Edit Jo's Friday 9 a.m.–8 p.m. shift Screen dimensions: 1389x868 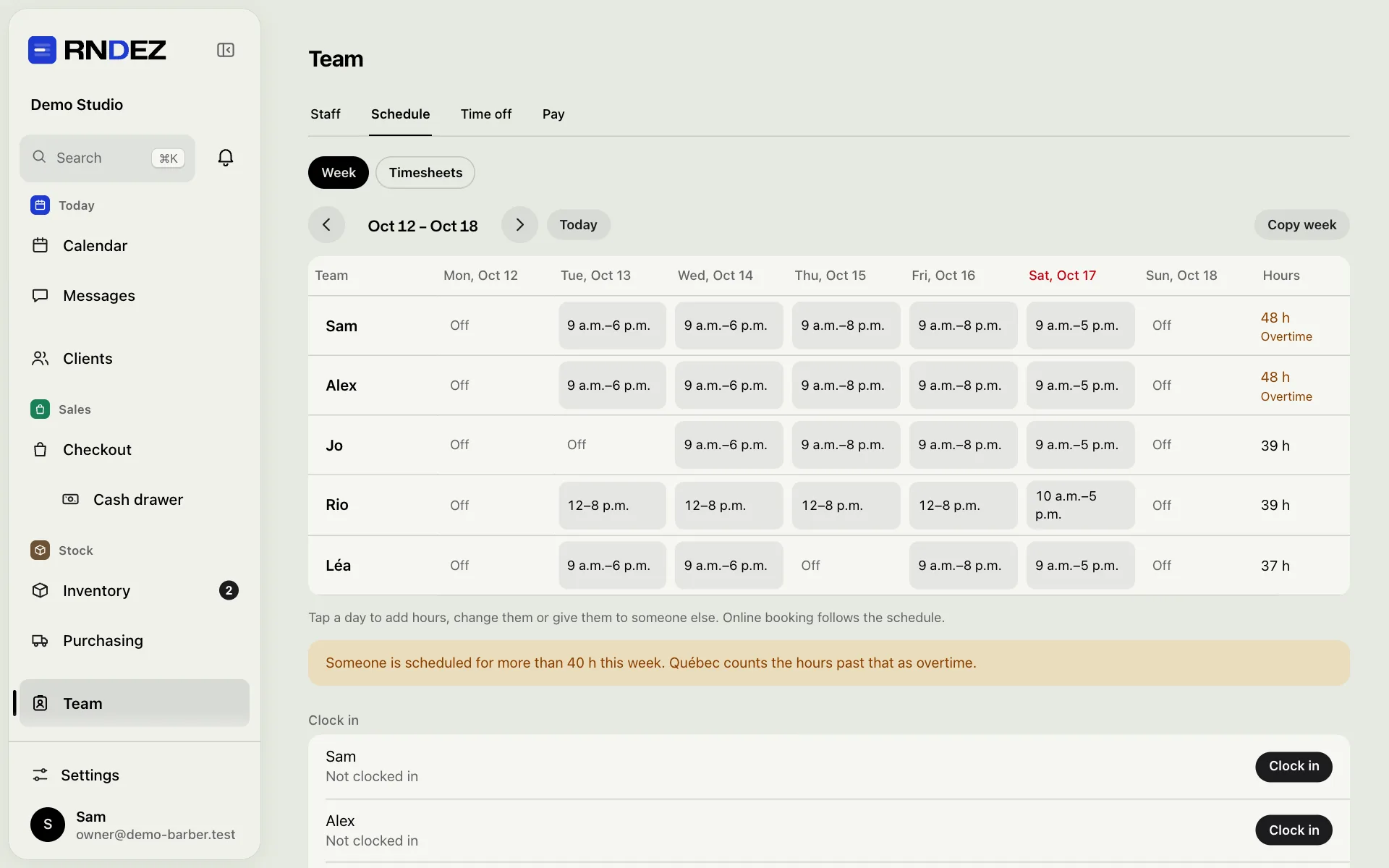[963, 445]
